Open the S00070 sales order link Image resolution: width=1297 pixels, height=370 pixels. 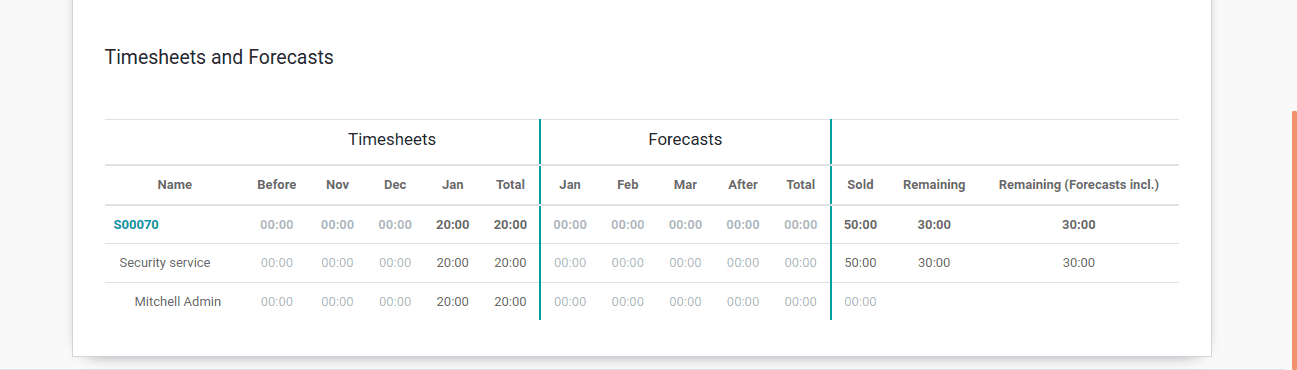[x=136, y=225]
